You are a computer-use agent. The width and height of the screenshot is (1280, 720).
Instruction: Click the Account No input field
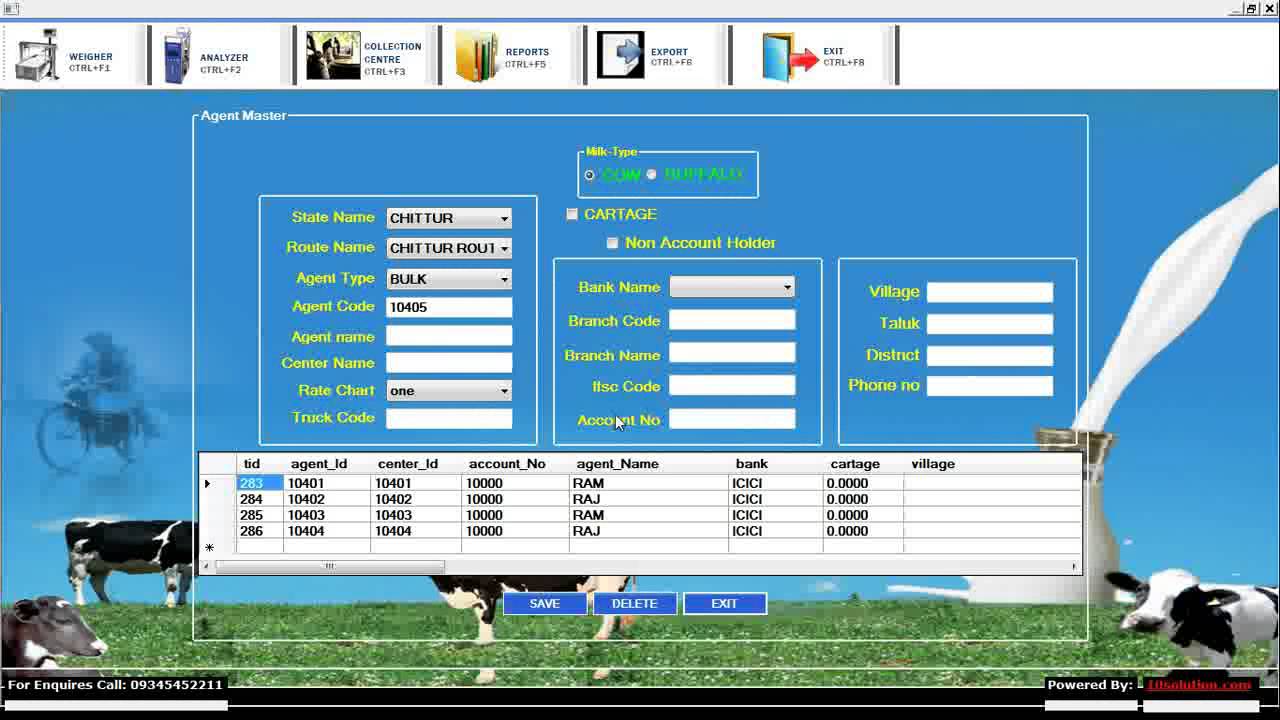point(732,419)
